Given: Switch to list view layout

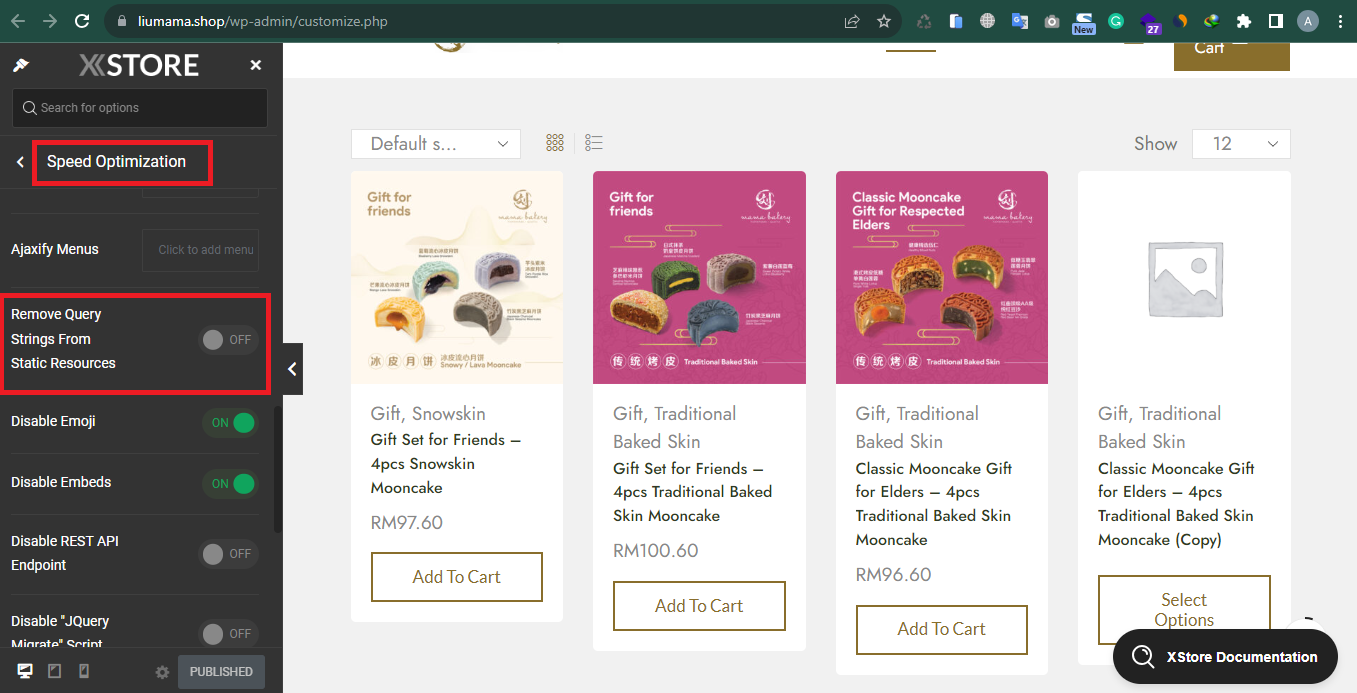Looking at the screenshot, I should point(594,143).
